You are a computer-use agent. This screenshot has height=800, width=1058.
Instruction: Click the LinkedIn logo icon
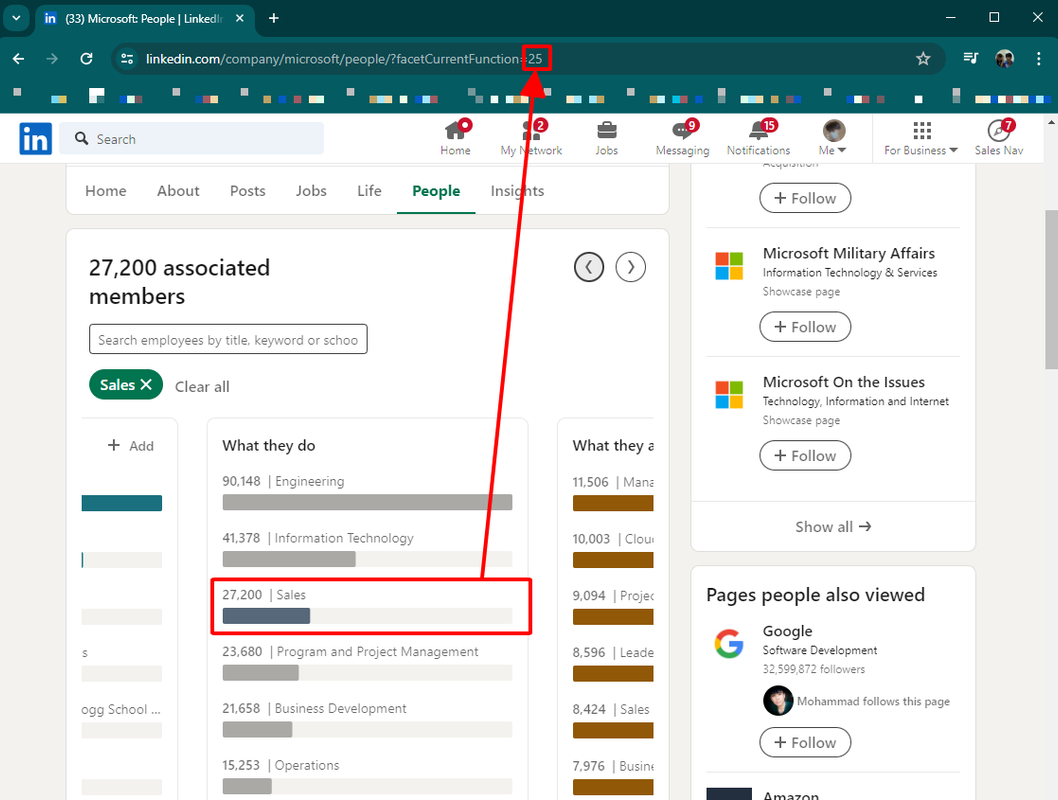pos(35,139)
